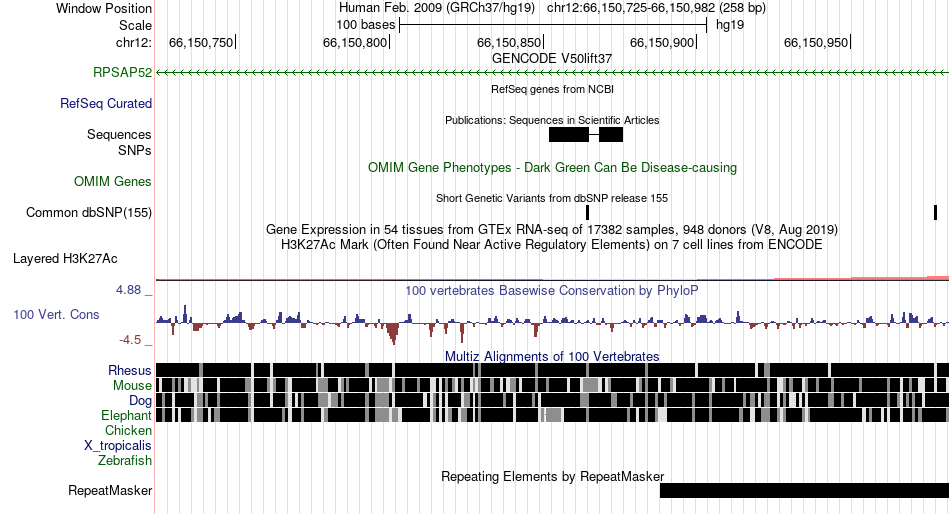
Task: Click the chr12:66,150,725-66,150,982 position text
Action: [x=656, y=8]
